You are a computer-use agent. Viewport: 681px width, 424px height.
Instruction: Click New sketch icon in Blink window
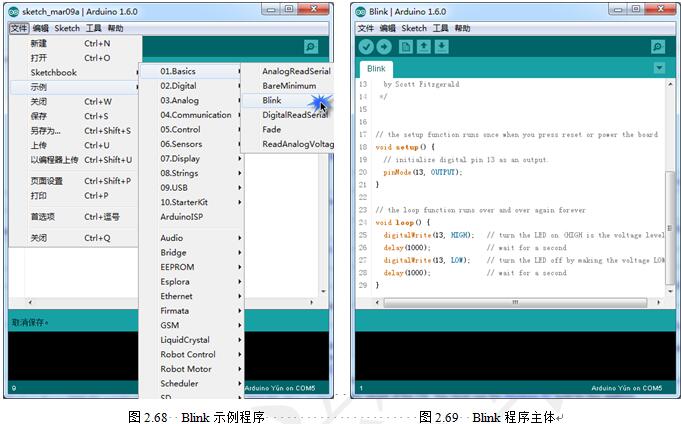click(x=406, y=46)
